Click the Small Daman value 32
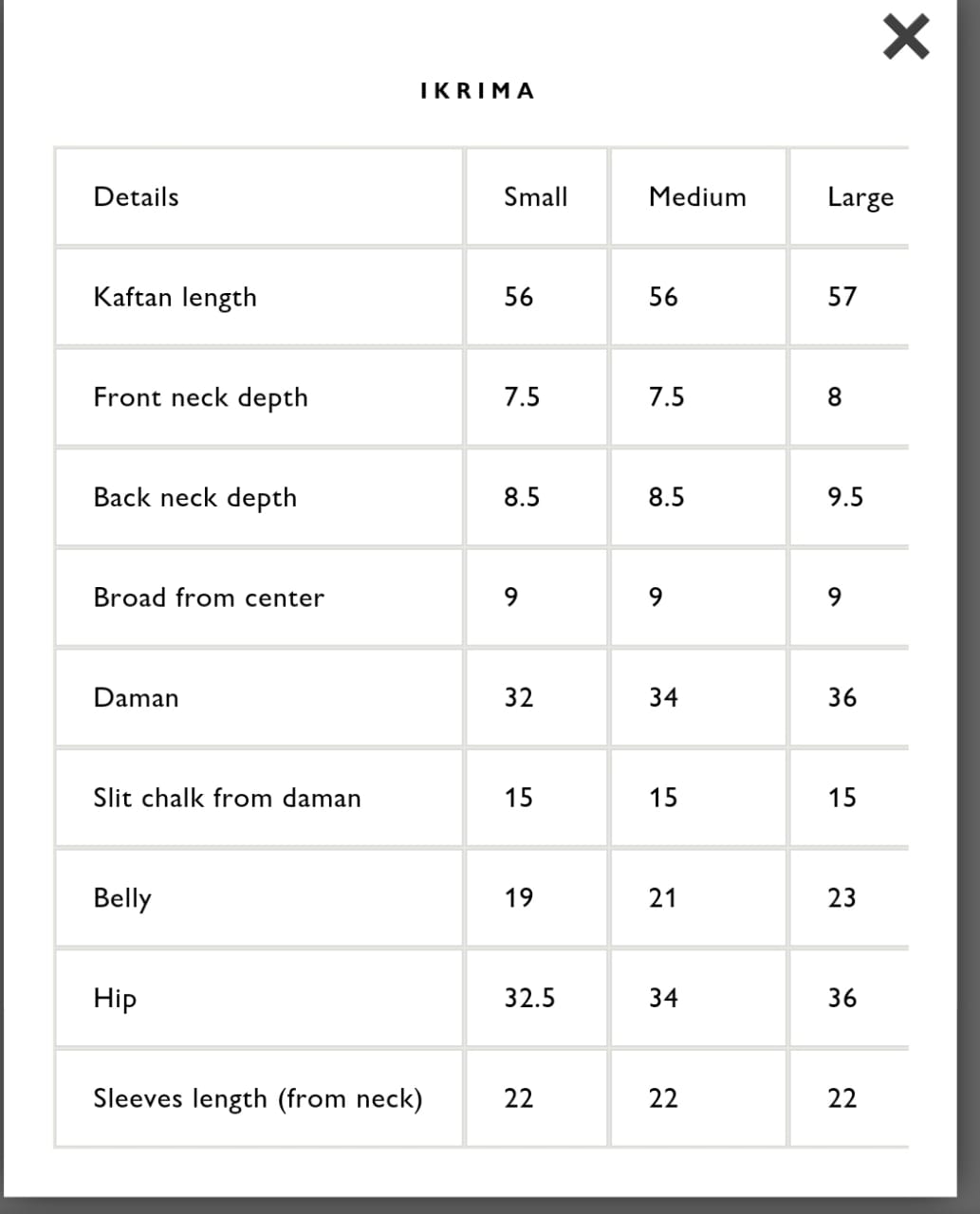 518,698
